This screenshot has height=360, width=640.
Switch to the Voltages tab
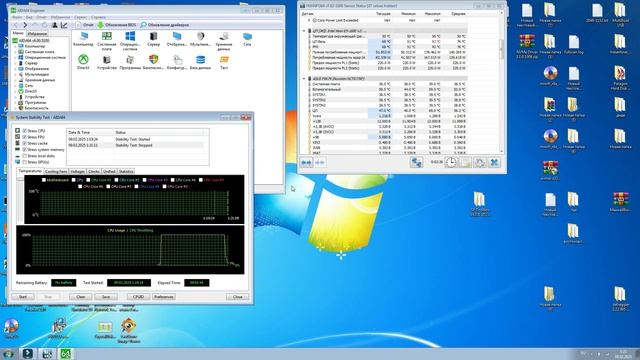tap(78, 171)
